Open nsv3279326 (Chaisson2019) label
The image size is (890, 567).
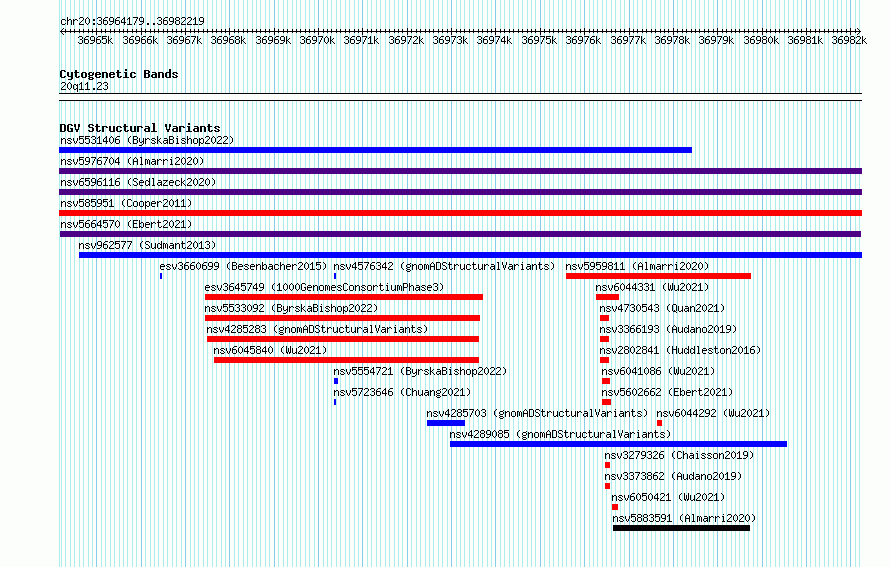tap(679, 455)
